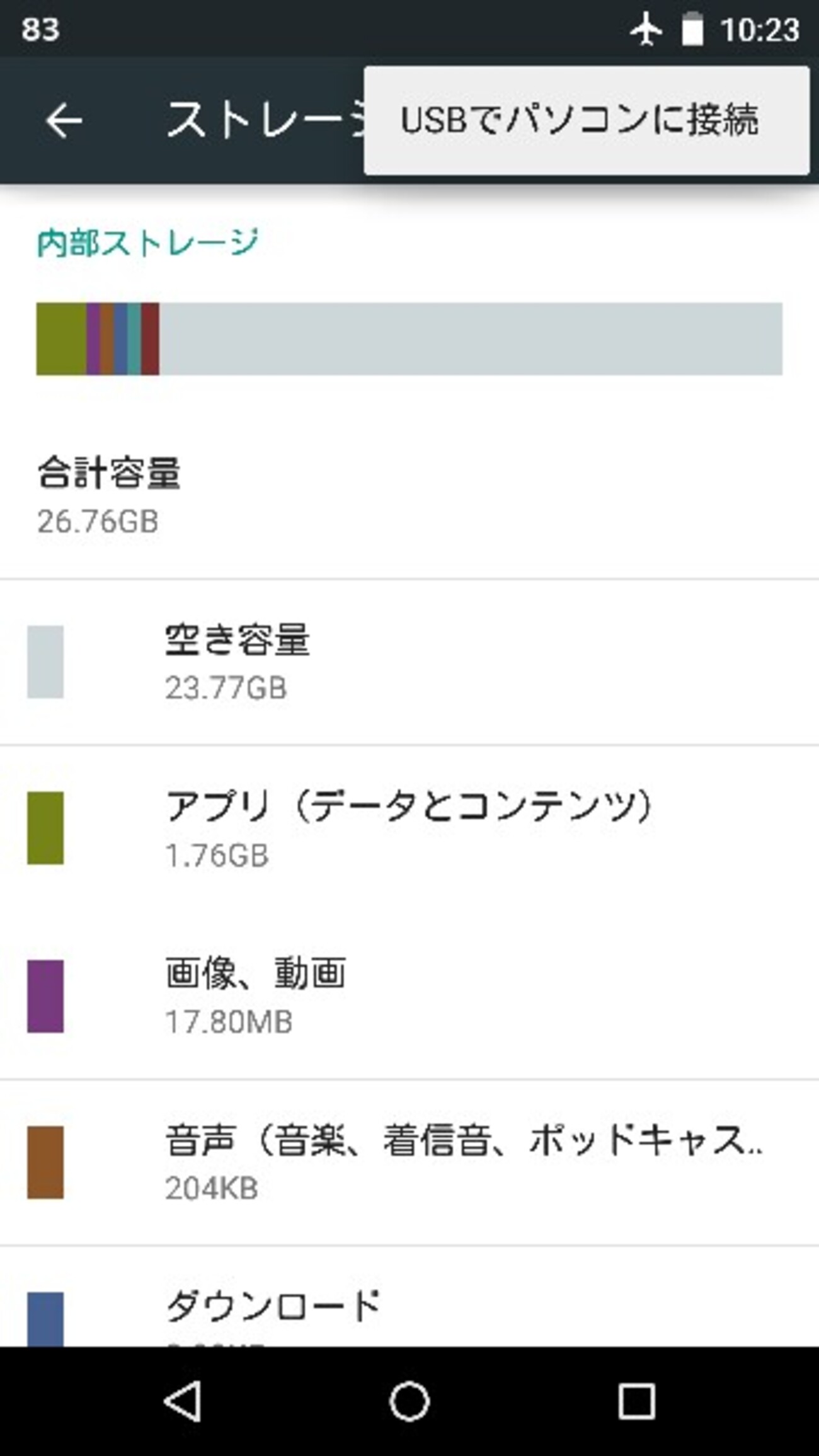Image resolution: width=819 pixels, height=1456 pixels.
Task: Tap the brown 音声 color swatch
Action: point(45,1162)
